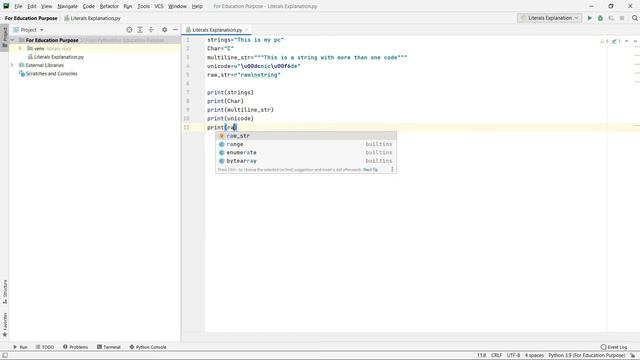Collapse all items in Project panel
This screenshot has height=360, width=640.
coord(151,30)
